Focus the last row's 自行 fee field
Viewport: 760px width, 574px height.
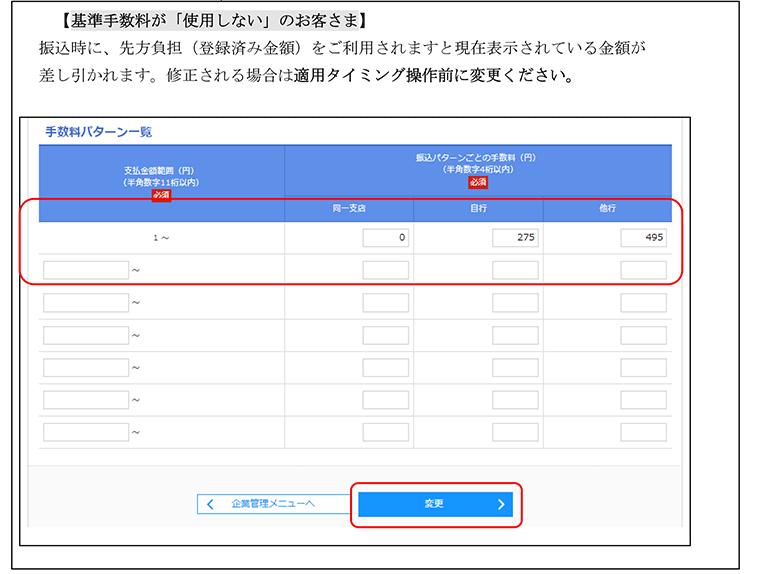pos(515,432)
